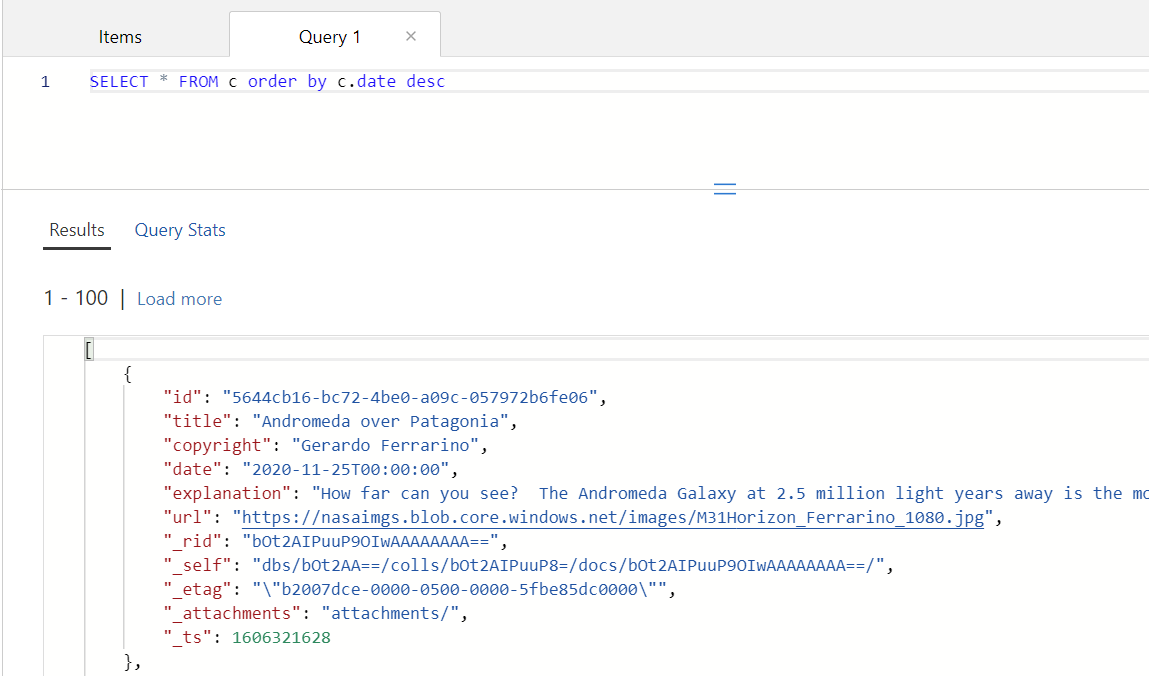Select the Query 1 tab
Image resolution: width=1149 pixels, height=676 pixels.
coord(330,37)
